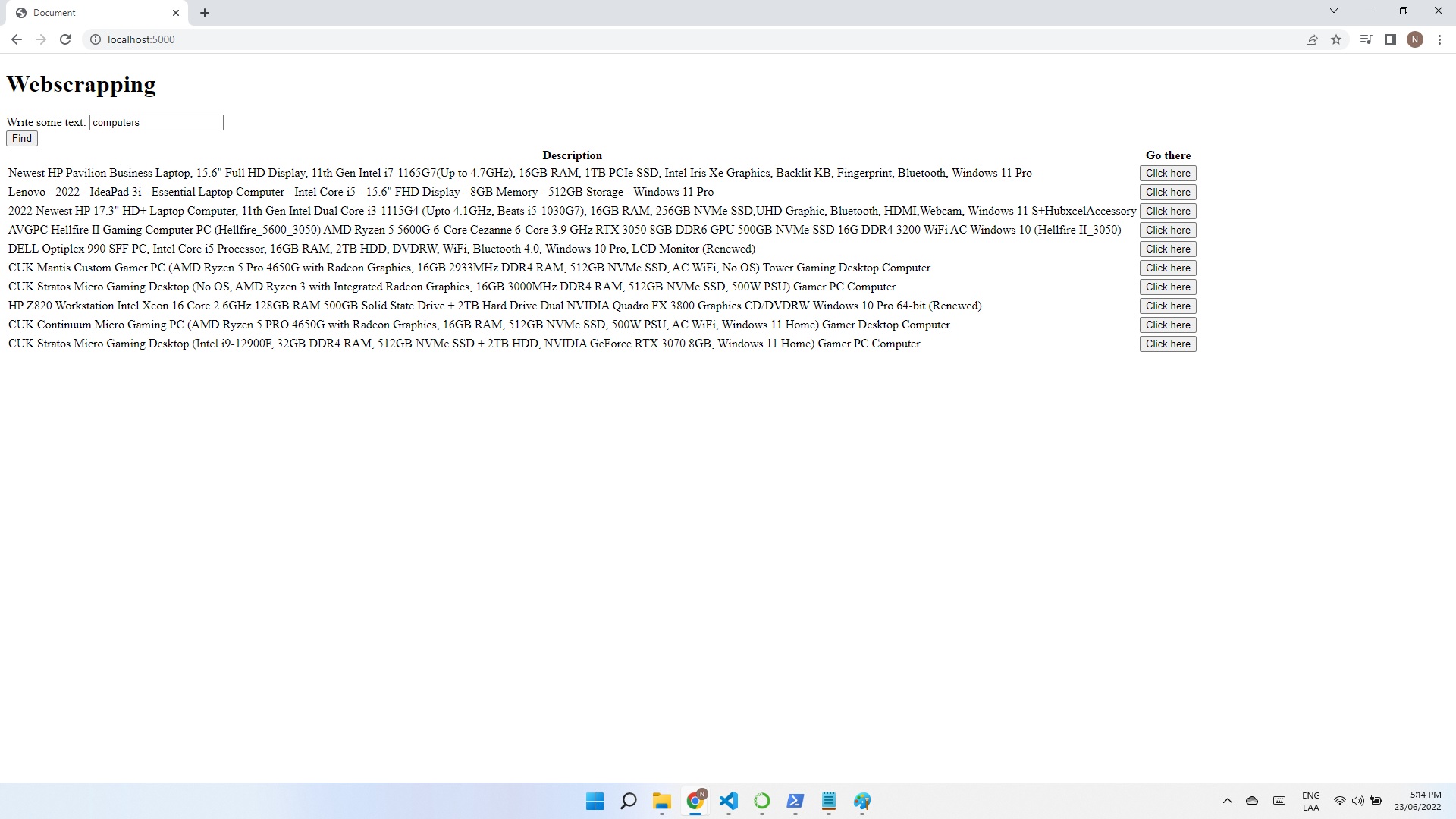Open Windows Start menu

pos(595,801)
